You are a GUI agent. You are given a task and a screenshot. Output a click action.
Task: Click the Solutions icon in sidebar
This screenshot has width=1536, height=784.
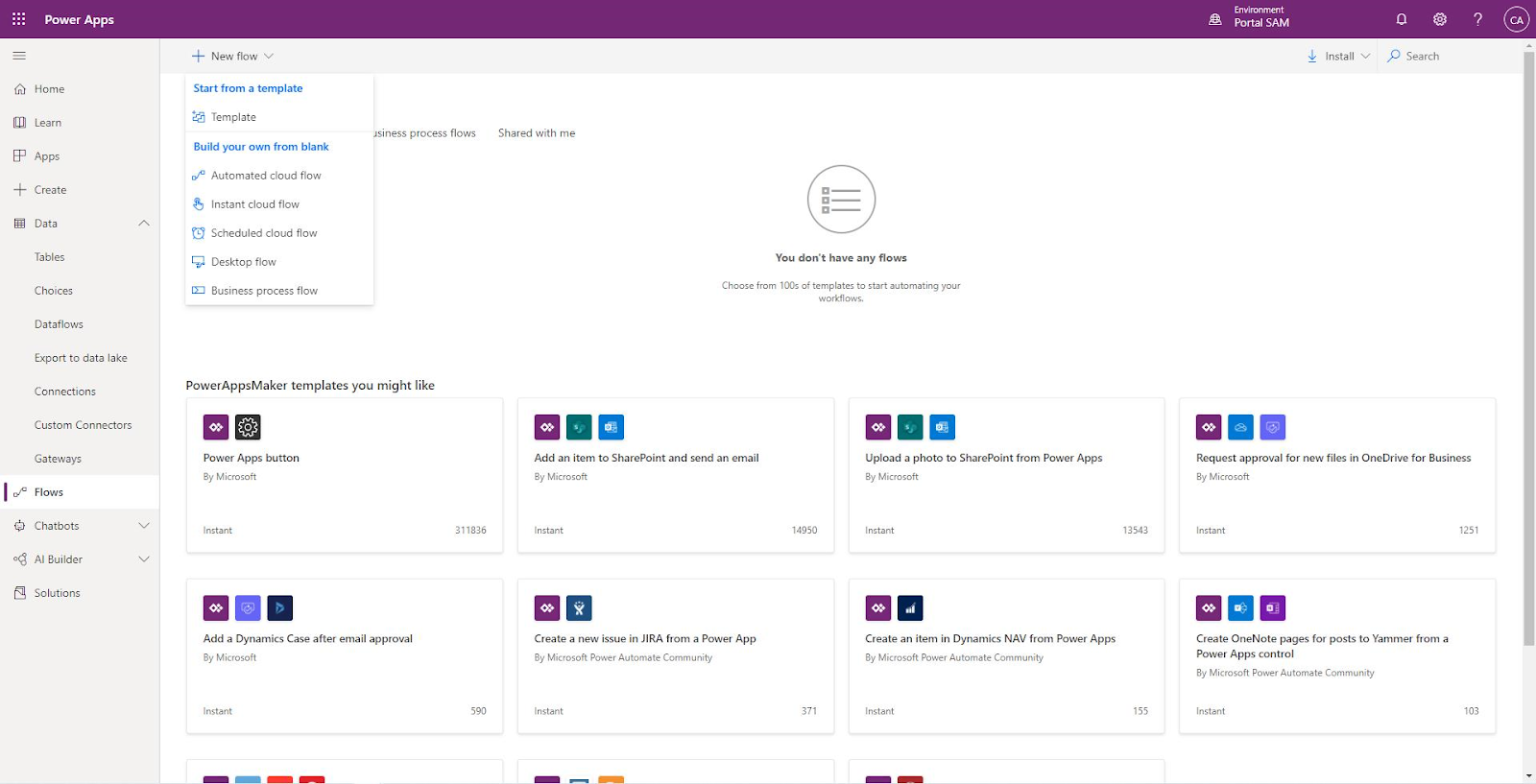click(20, 593)
